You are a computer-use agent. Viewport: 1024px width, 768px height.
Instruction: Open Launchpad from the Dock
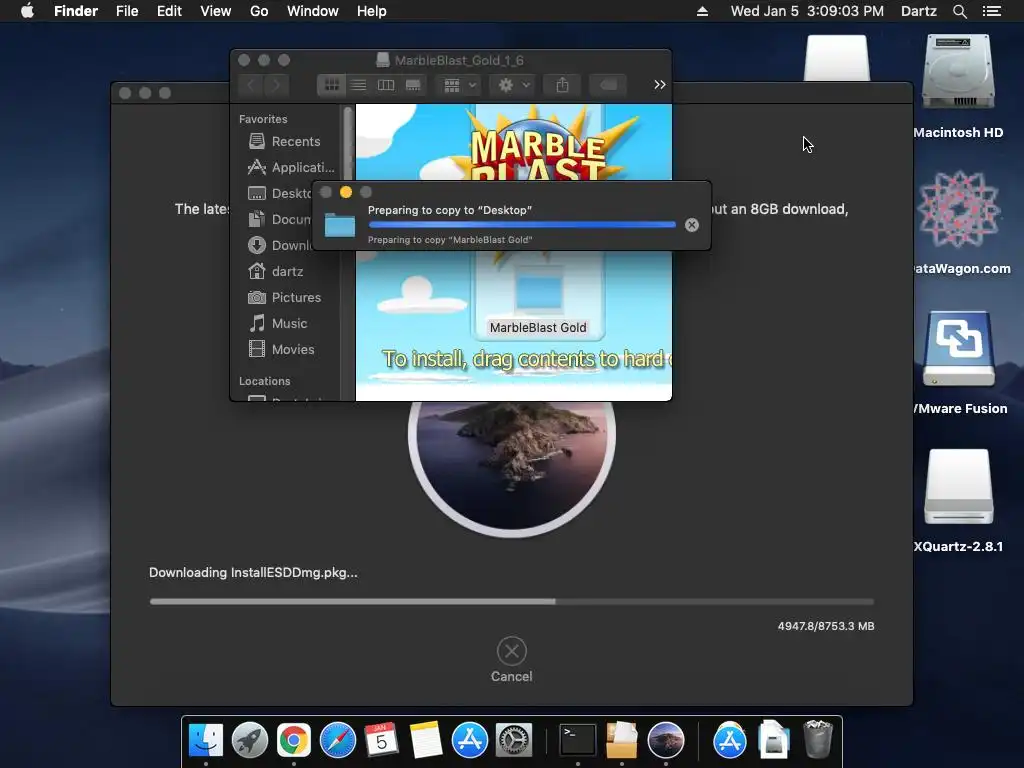pyautogui.click(x=249, y=740)
